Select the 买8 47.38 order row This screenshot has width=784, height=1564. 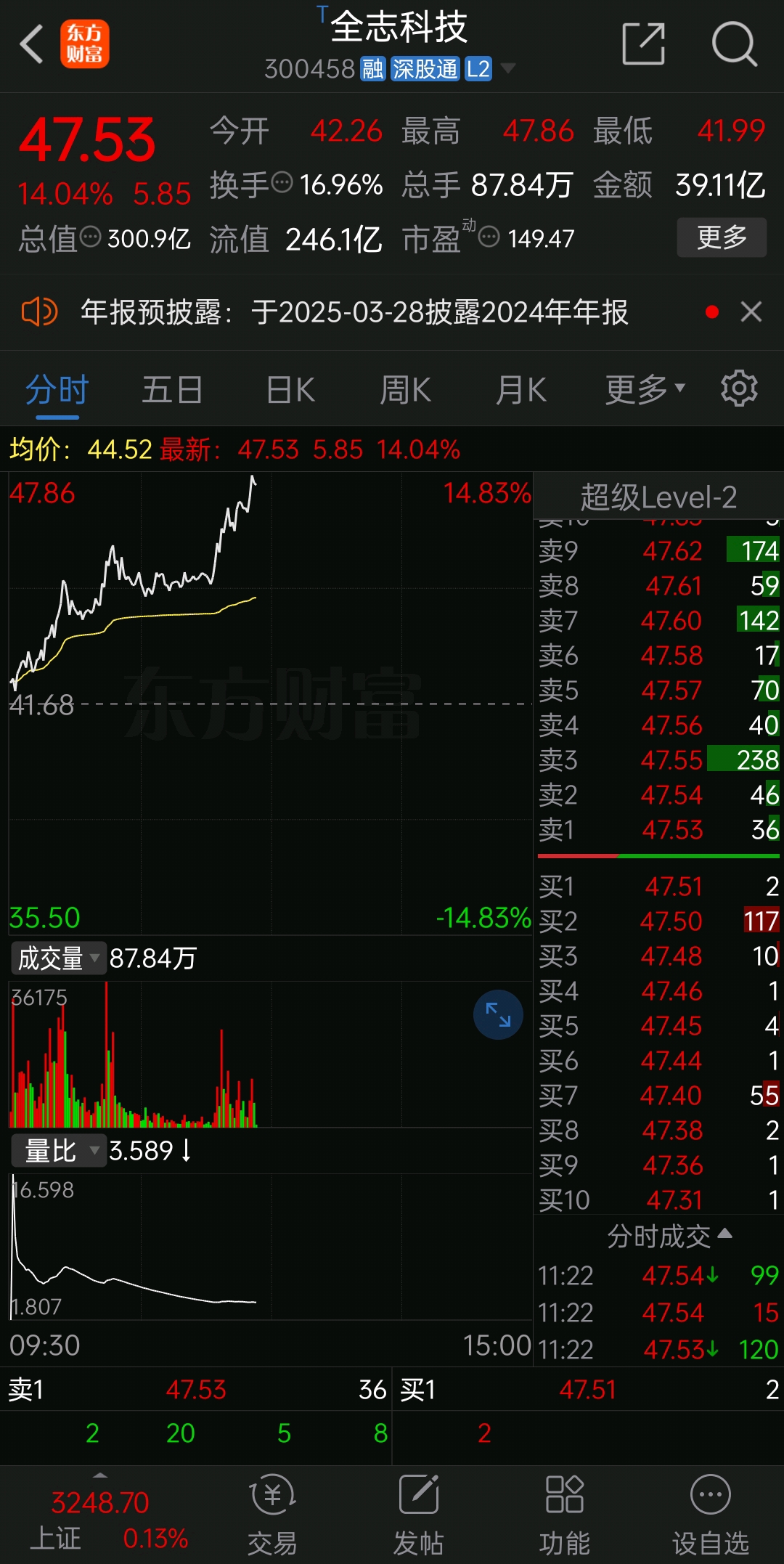(x=658, y=1130)
